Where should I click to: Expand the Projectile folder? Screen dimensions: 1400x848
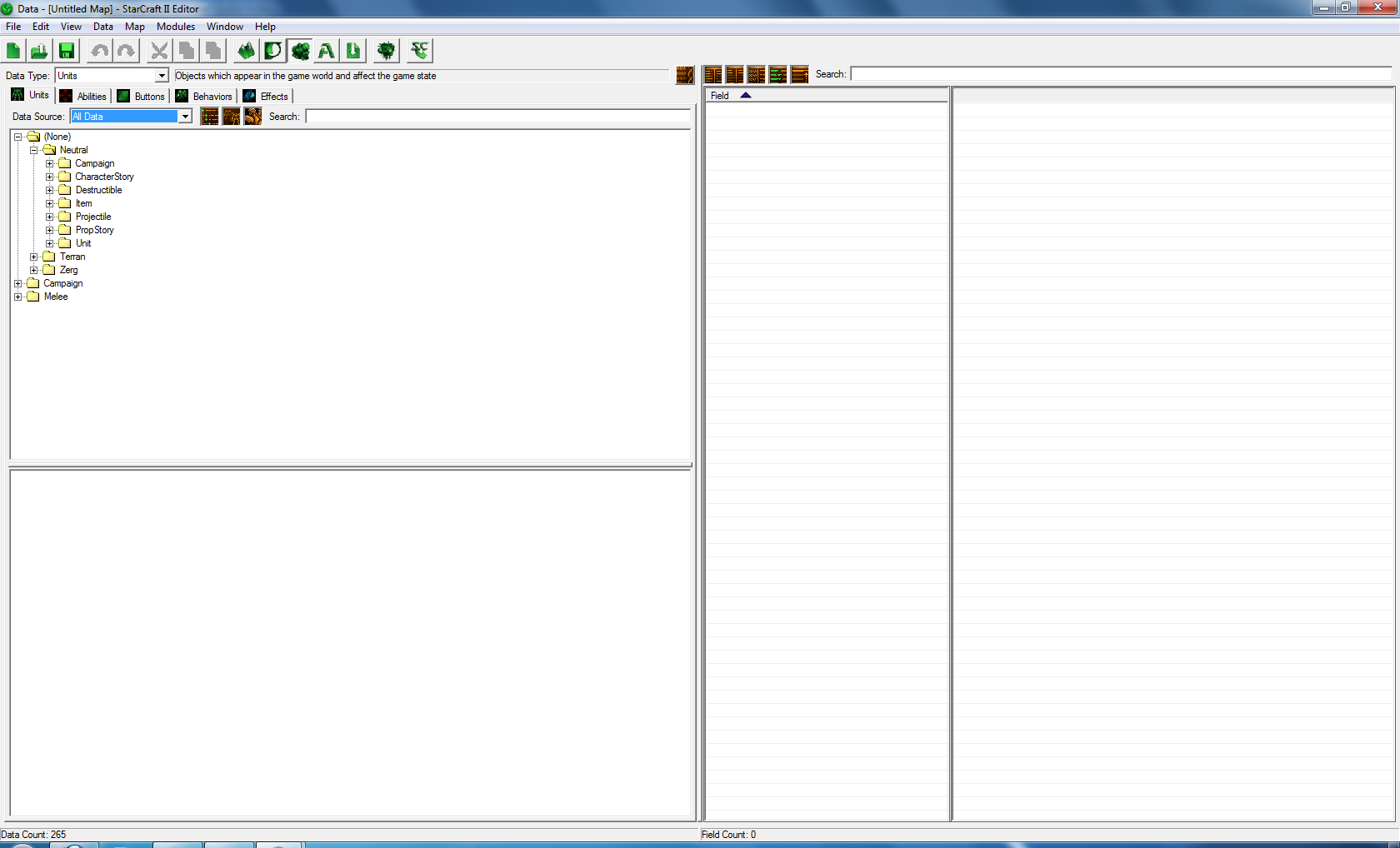49,217
